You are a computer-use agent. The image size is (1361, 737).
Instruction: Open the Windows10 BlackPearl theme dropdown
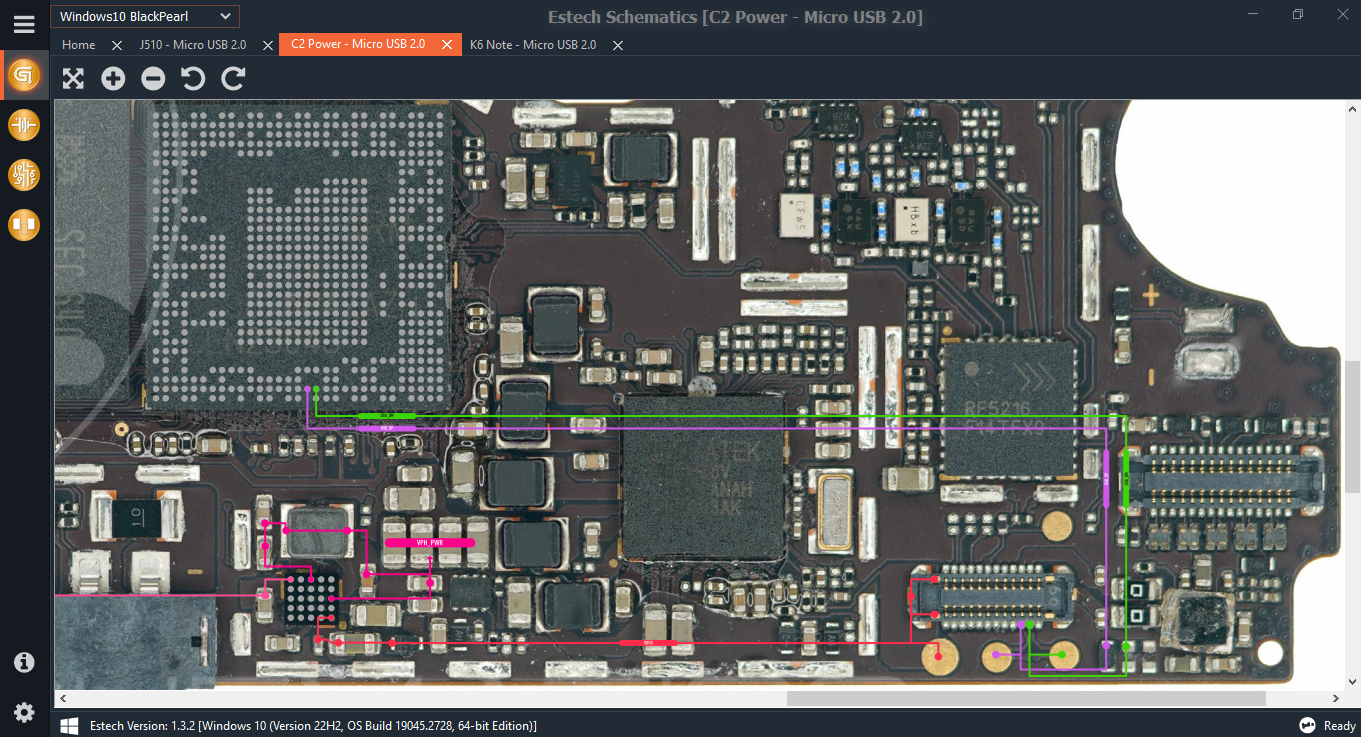point(144,16)
